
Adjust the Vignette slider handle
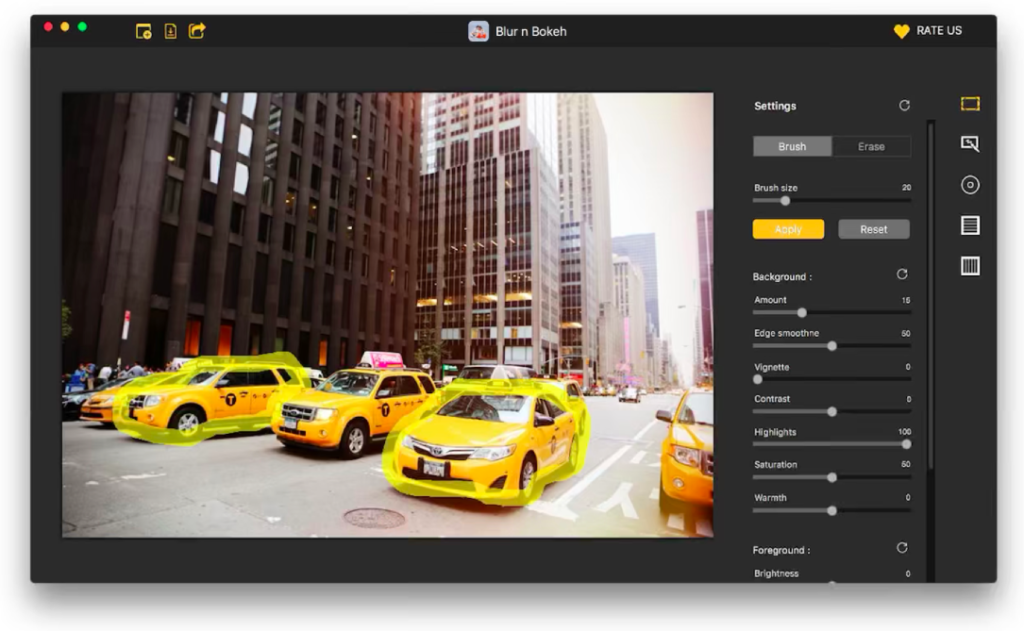pos(758,379)
